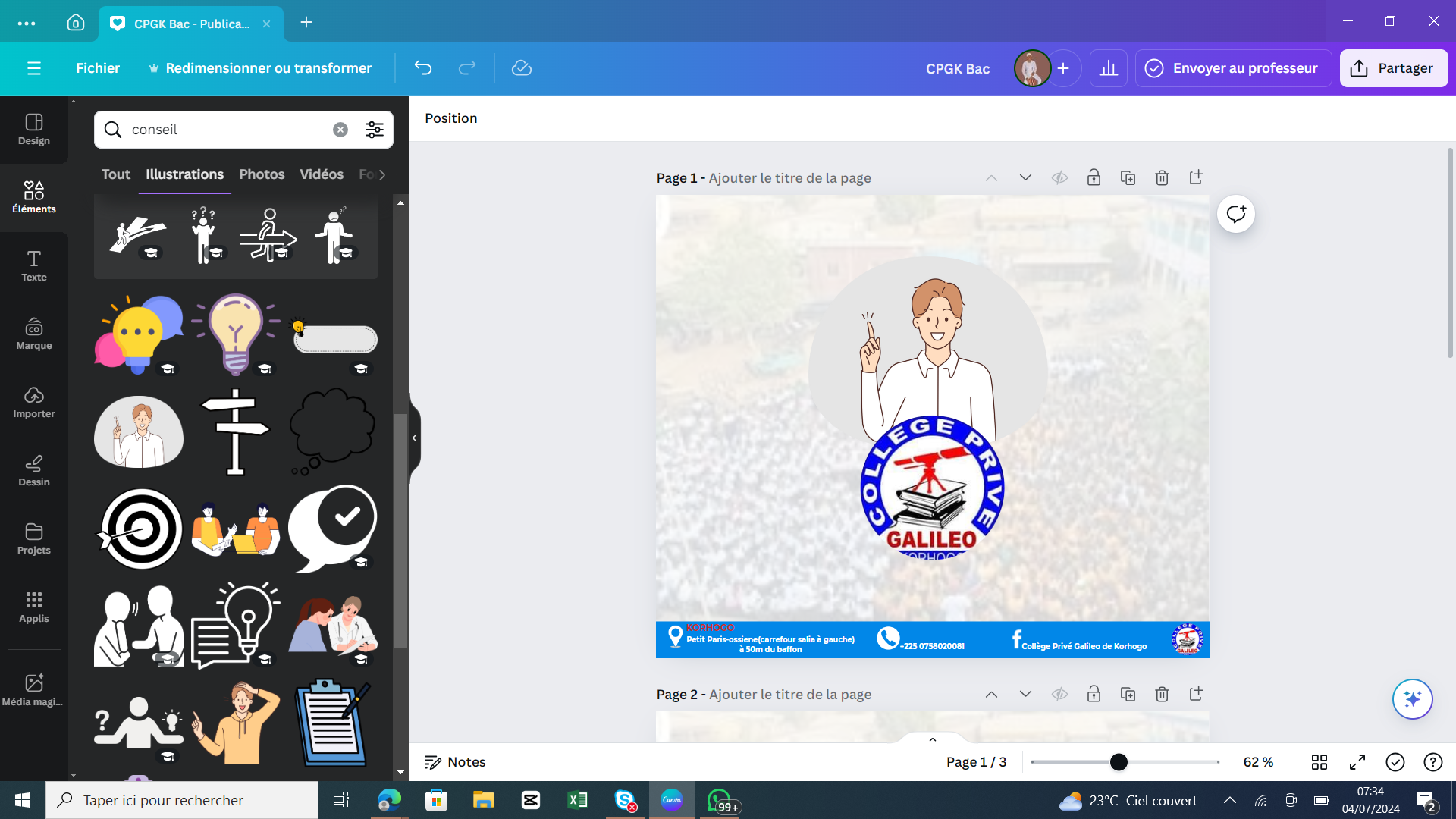Move Page 2 down with chevron
The image size is (1456, 819).
(1025, 695)
